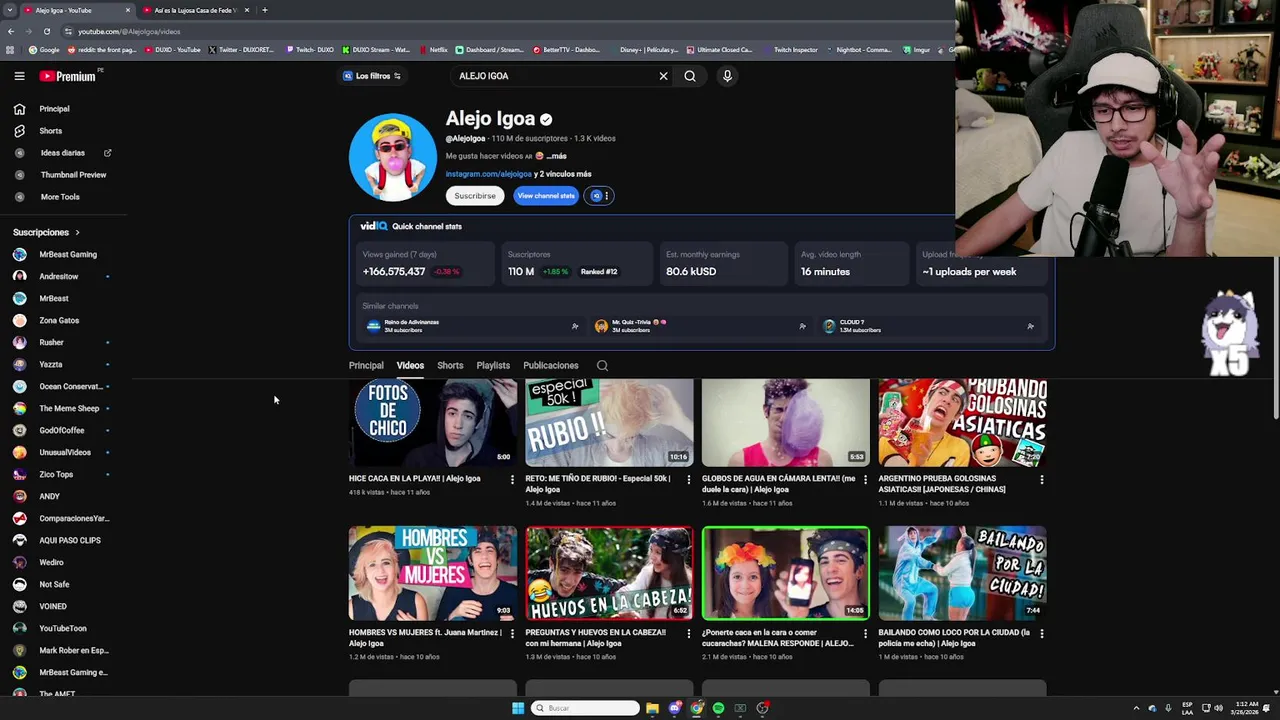Viewport: 1280px width, 720px height.
Task: Switch to the second browser tab 'Así es la Lujosa Casa'
Action: [195, 10]
